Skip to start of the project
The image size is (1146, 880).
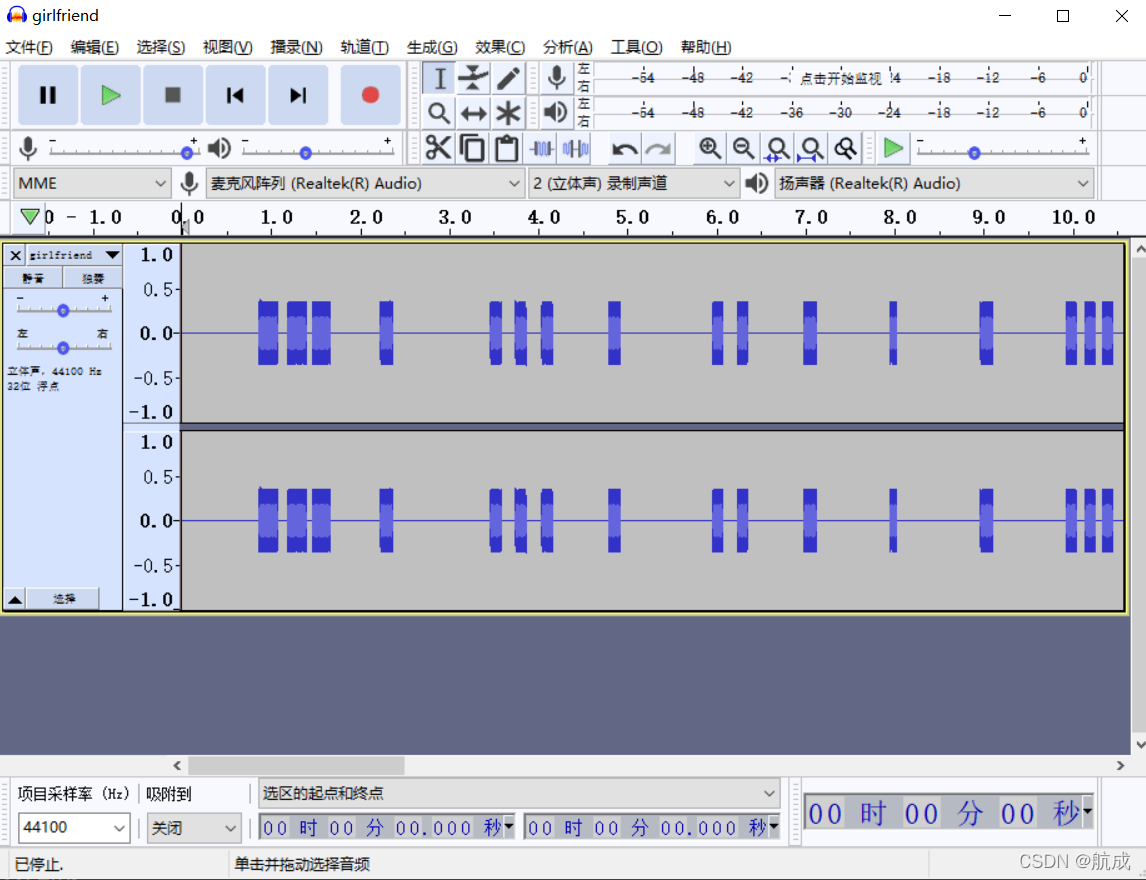pyautogui.click(x=235, y=95)
